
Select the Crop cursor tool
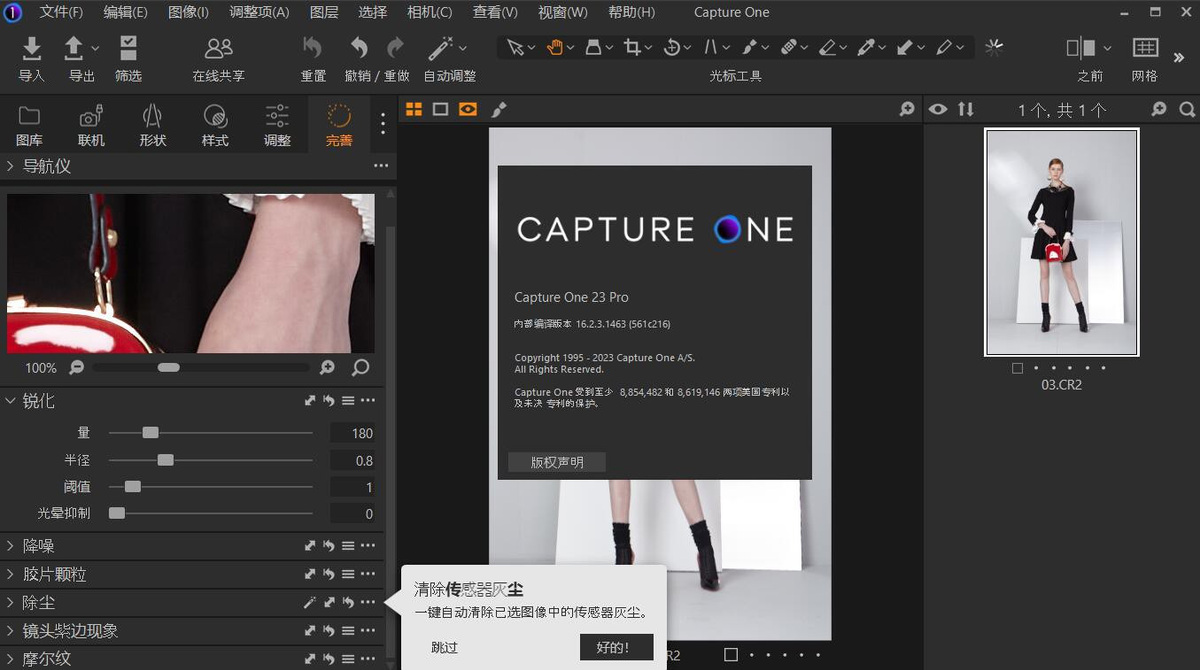632,47
